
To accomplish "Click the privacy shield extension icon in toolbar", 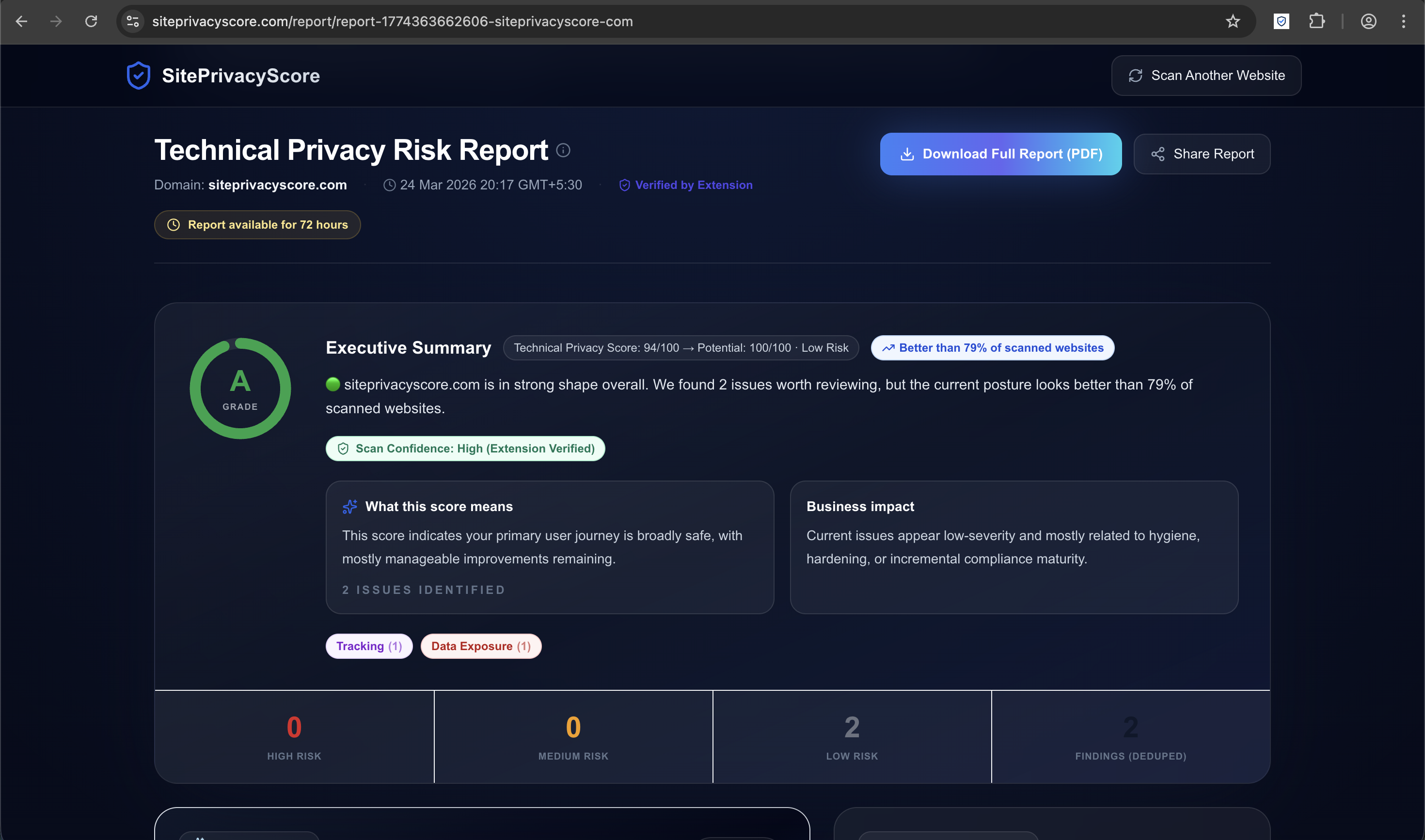I will (1281, 21).
